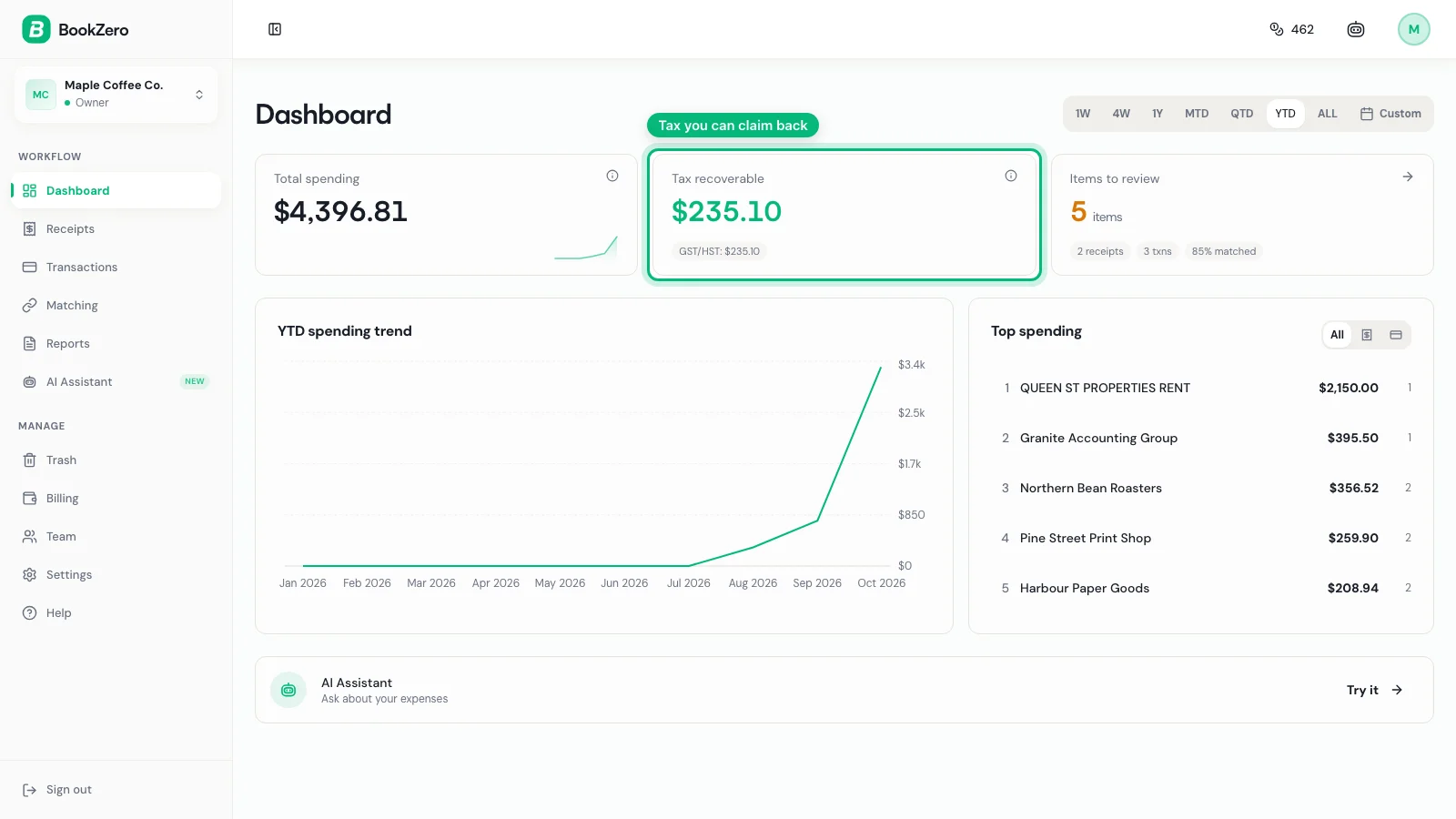The width and height of the screenshot is (1456, 819).
Task: Click the AI Assistant banner bot icon
Action: click(288, 690)
